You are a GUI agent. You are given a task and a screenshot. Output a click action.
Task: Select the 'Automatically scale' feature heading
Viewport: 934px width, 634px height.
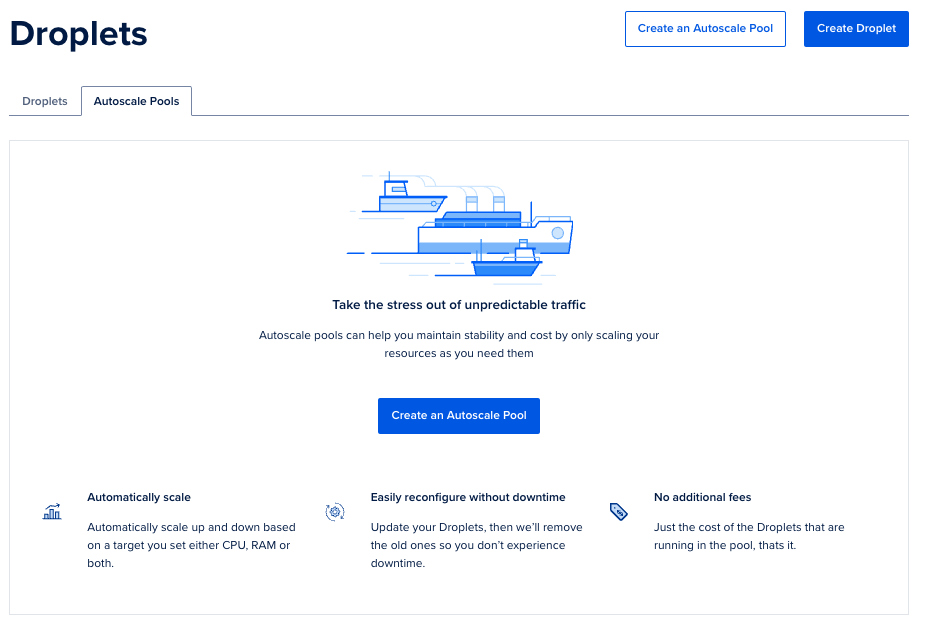coord(139,497)
